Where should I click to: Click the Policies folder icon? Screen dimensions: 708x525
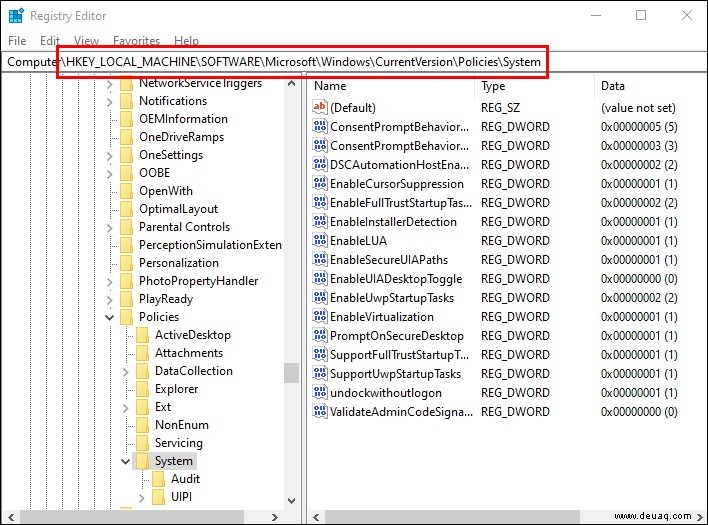point(127,316)
